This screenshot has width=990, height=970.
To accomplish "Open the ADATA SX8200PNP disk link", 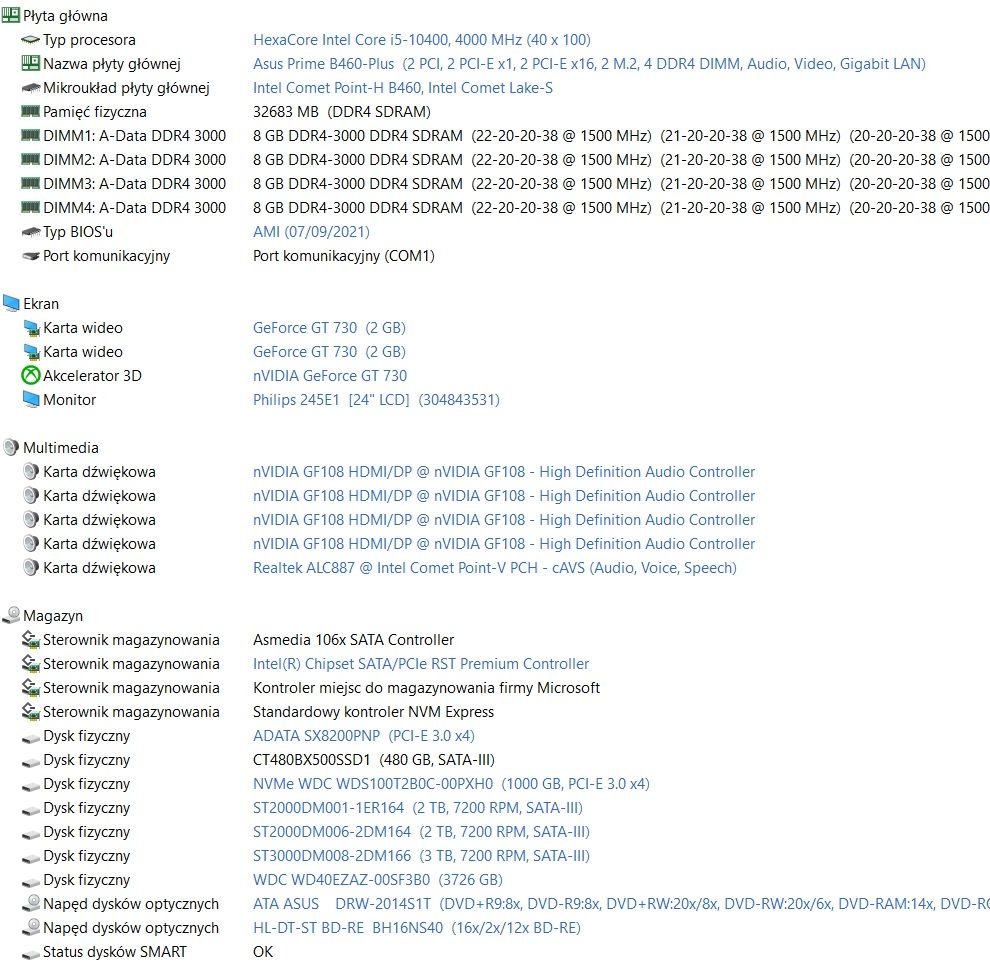I will 364,736.
